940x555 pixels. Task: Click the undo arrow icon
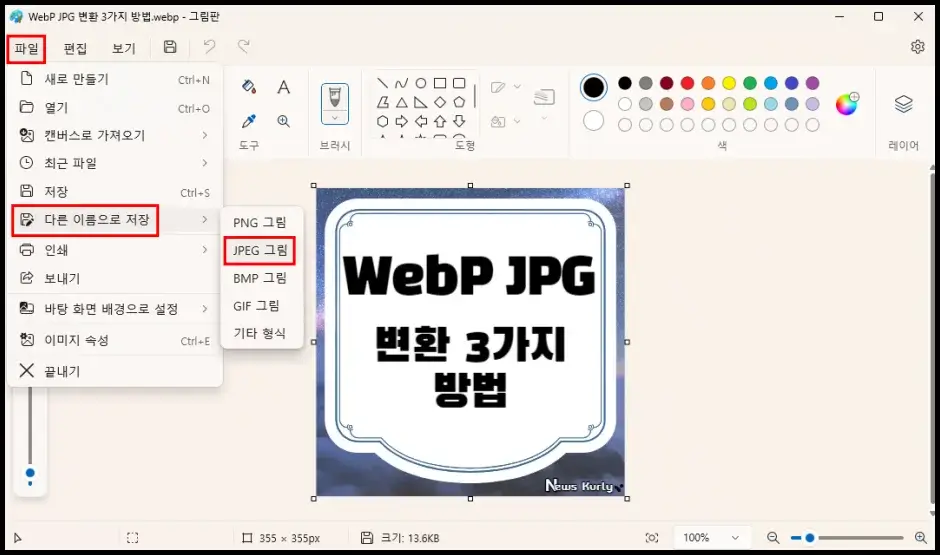[x=209, y=47]
